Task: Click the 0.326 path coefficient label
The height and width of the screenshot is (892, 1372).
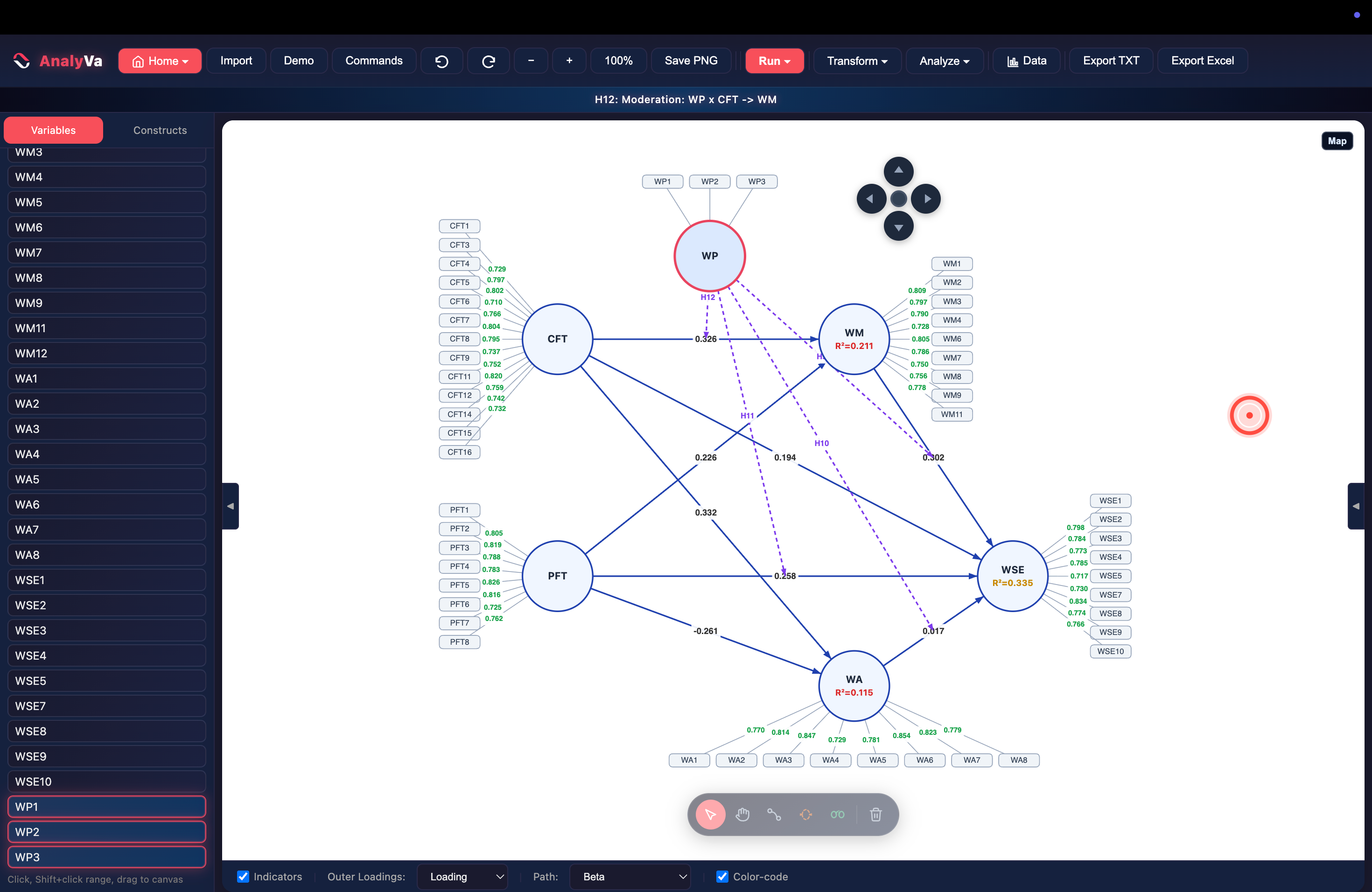Action: (706, 339)
